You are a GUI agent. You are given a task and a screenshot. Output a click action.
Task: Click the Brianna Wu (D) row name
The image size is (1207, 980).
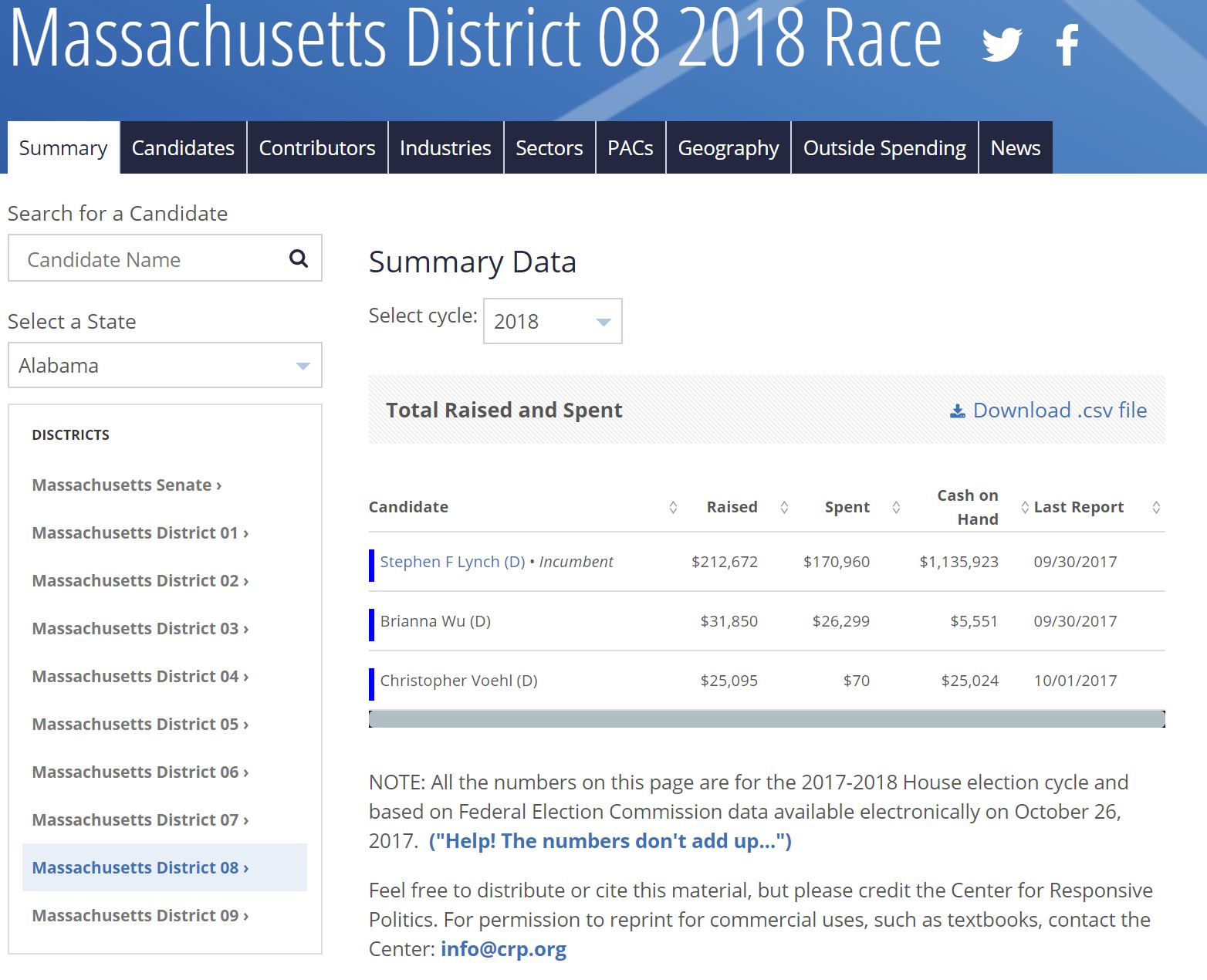pos(435,621)
